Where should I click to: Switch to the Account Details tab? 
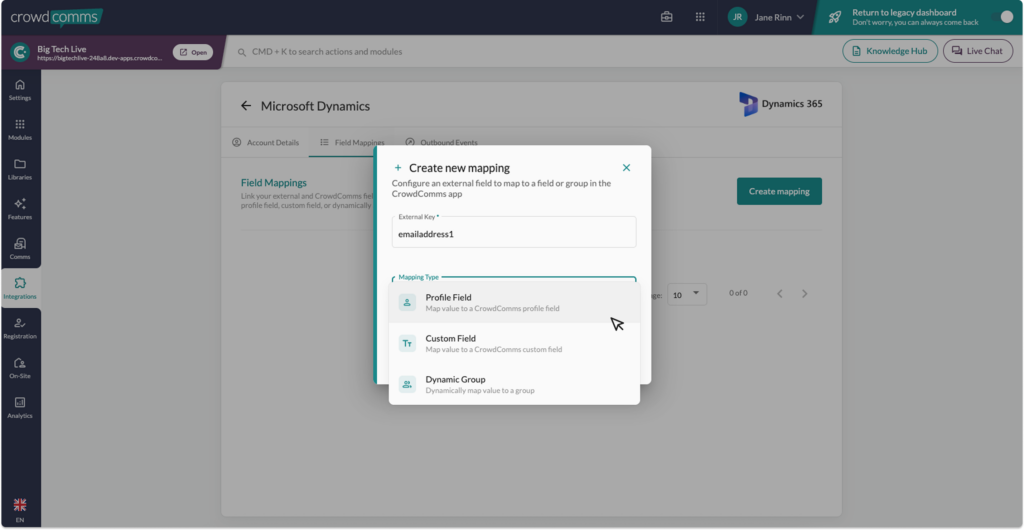click(x=265, y=143)
